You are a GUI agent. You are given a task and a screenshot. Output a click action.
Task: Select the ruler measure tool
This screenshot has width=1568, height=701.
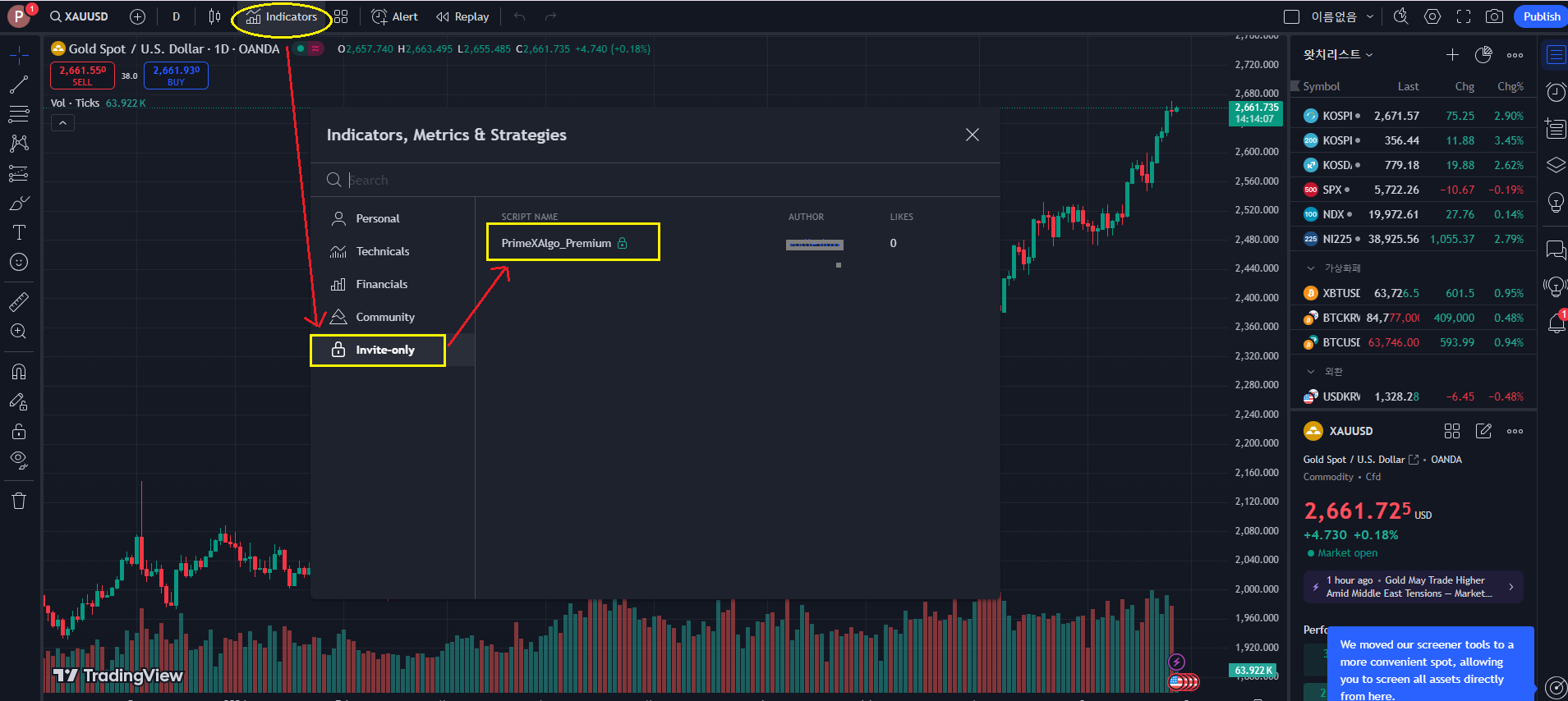coord(19,302)
